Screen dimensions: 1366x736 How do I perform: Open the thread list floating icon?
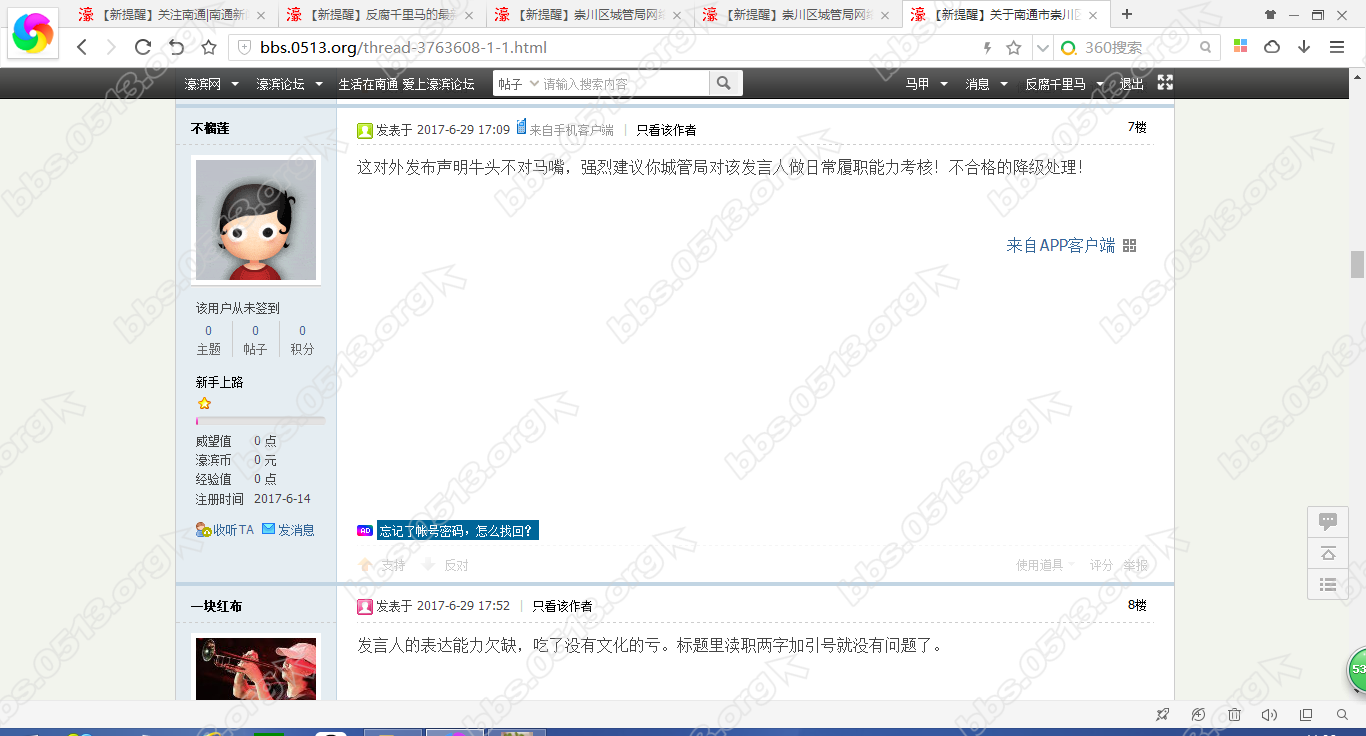[x=1328, y=585]
